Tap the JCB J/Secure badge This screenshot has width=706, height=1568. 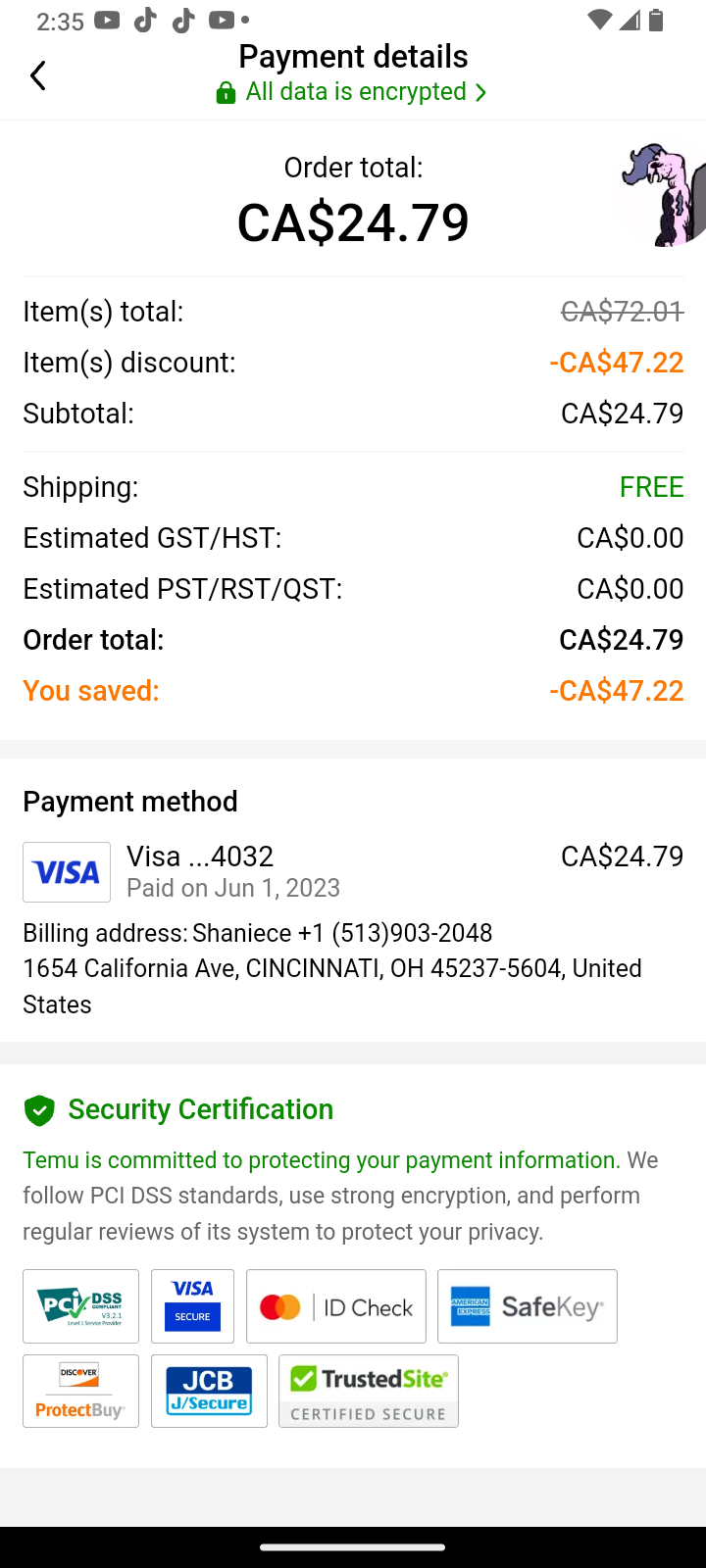[209, 1391]
